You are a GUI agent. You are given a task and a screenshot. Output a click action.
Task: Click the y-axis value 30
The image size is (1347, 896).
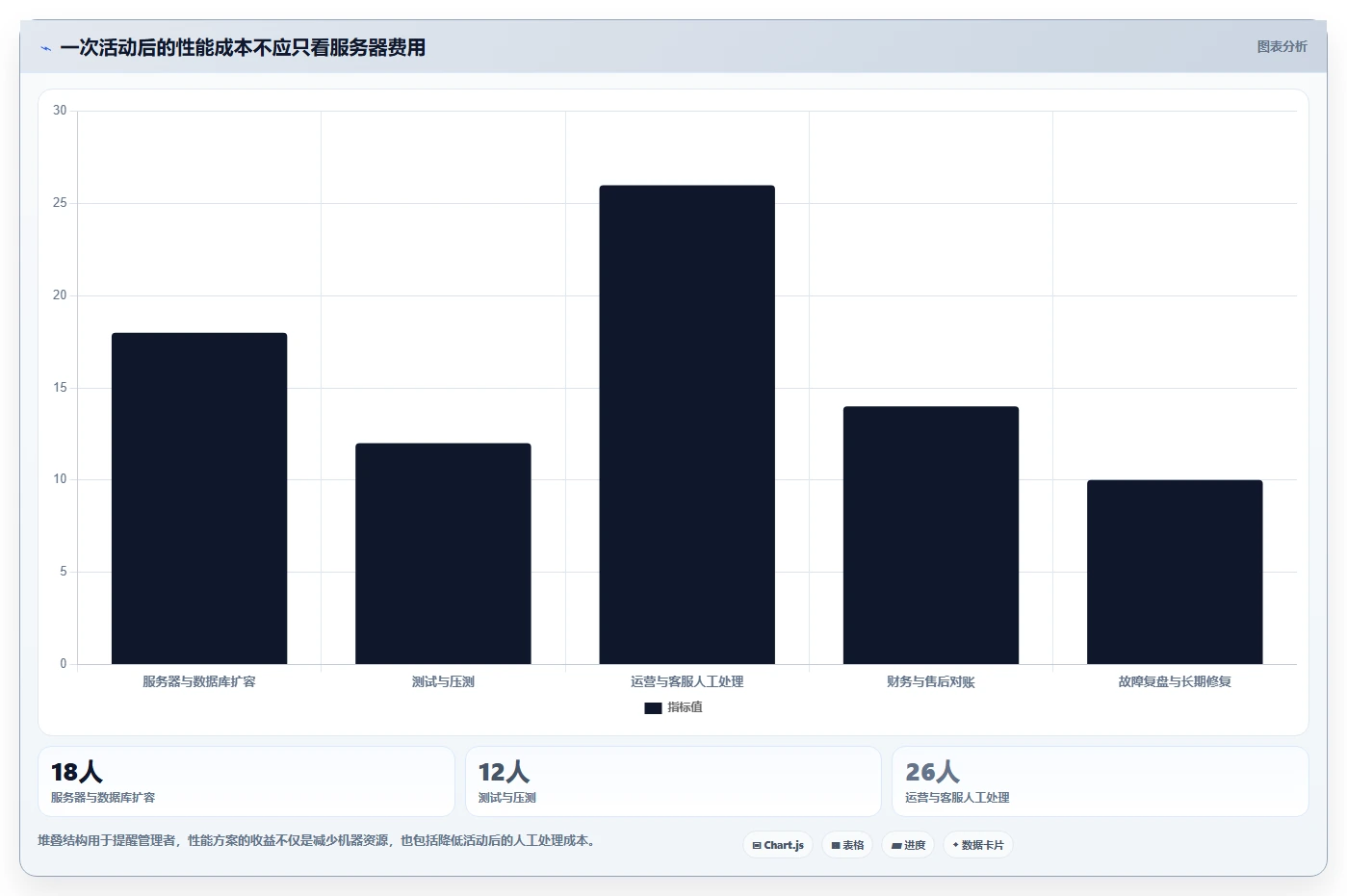[x=60, y=111]
